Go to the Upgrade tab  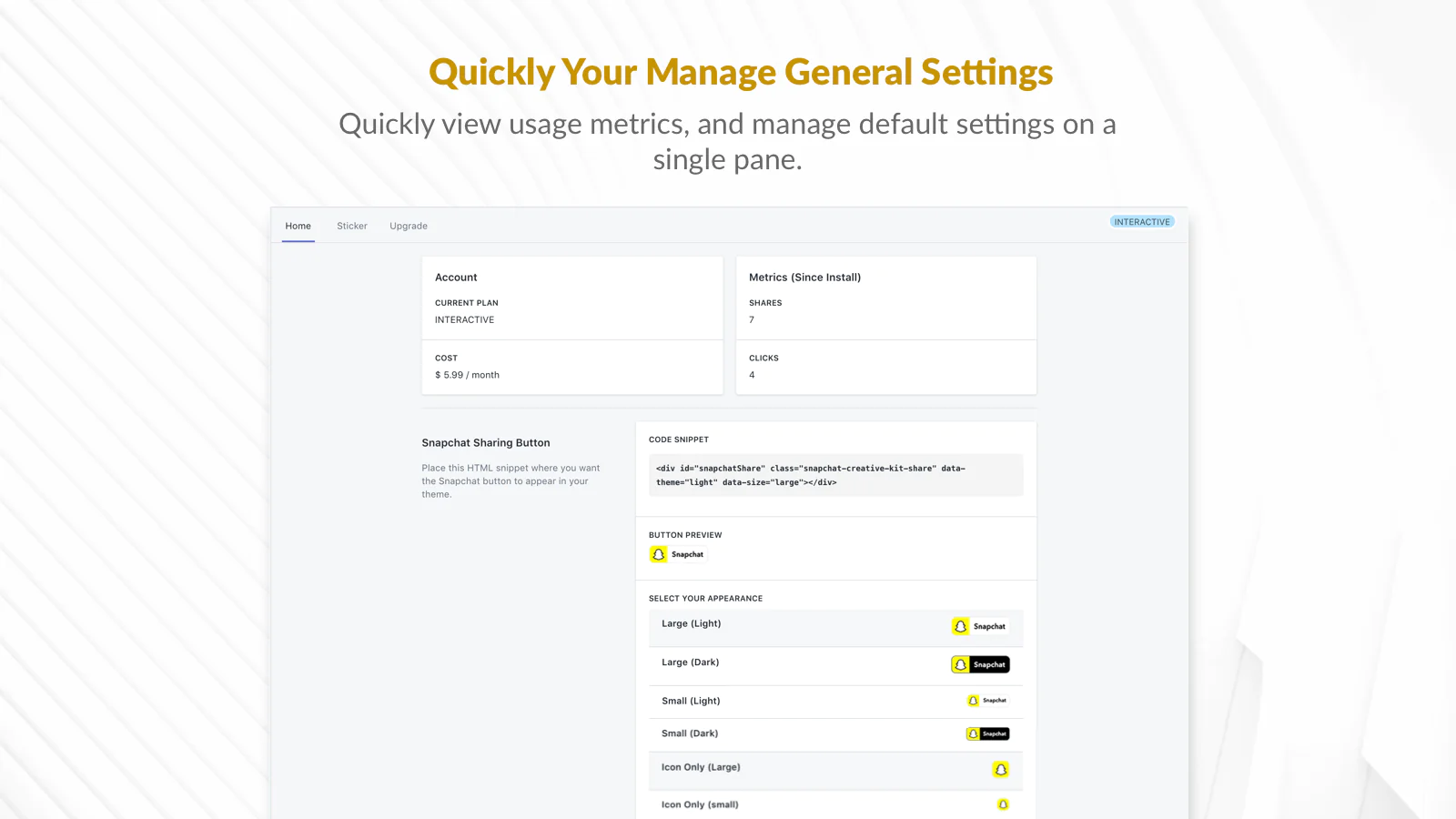[x=409, y=226]
